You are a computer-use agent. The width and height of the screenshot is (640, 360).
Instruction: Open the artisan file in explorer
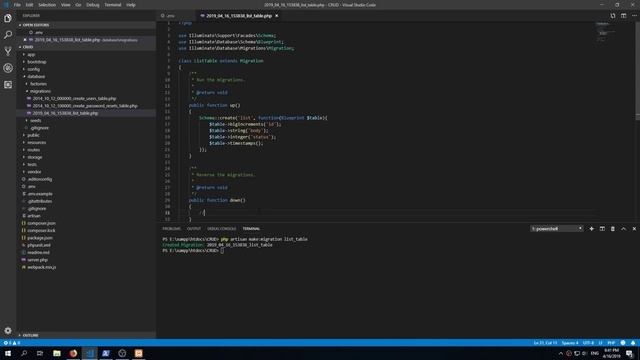point(34,216)
